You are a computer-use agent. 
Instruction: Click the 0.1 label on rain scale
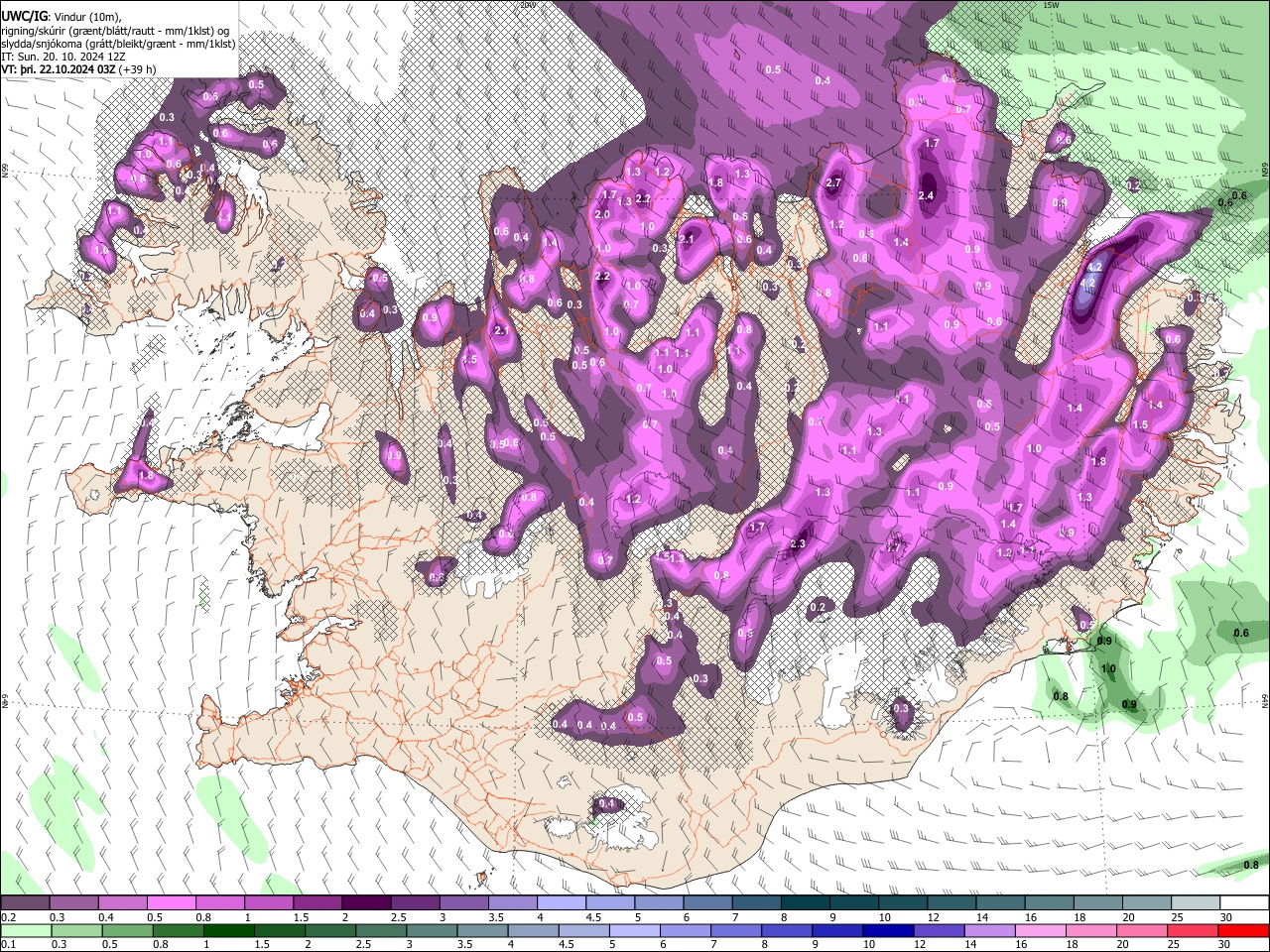pos(7,945)
